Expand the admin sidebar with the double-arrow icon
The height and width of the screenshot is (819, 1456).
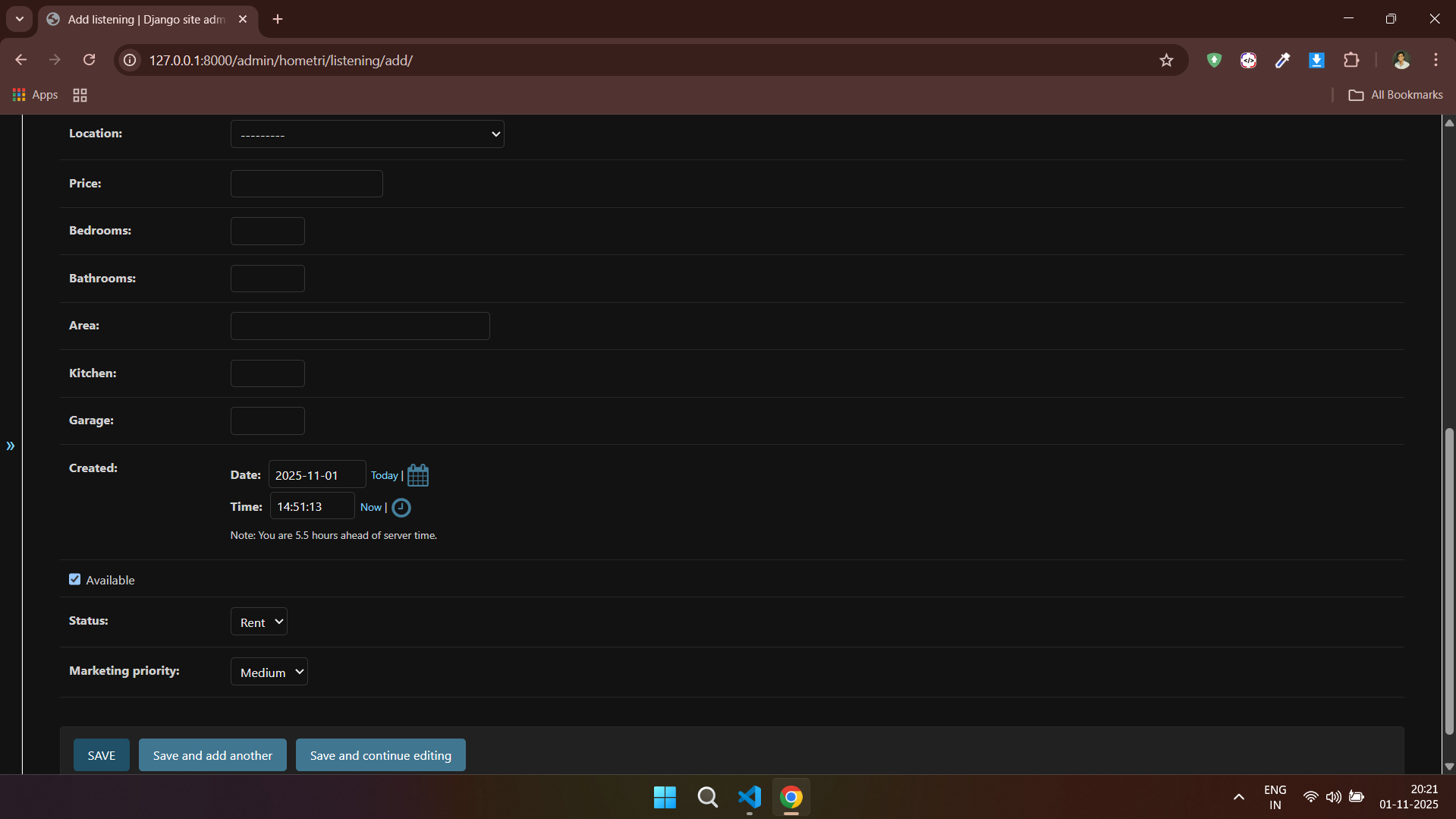pos(11,446)
